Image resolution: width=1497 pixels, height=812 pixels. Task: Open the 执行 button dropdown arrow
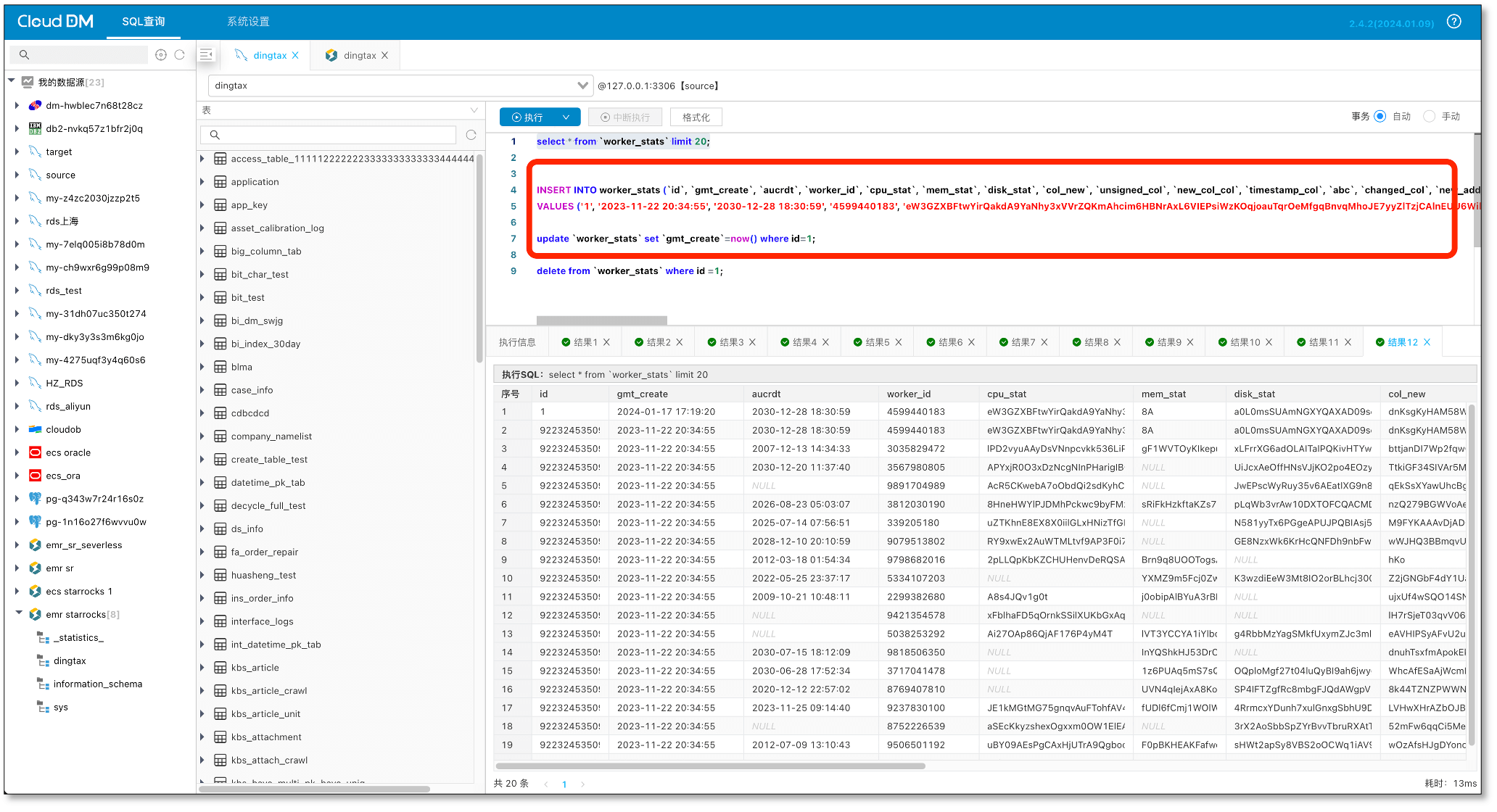click(566, 117)
